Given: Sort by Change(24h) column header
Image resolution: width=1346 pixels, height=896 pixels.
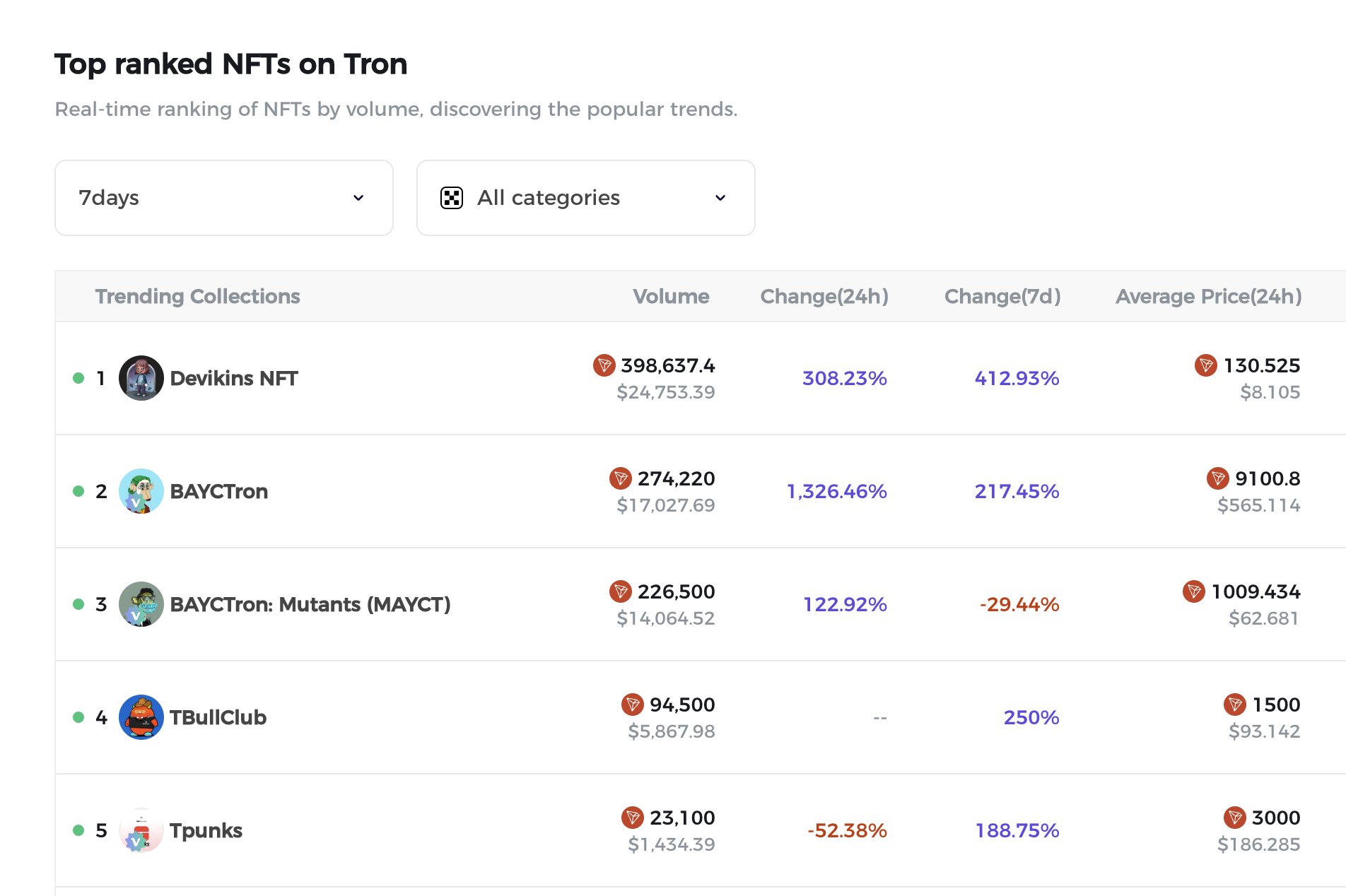Looking at the screenshot, I should [x=824, y=296].
